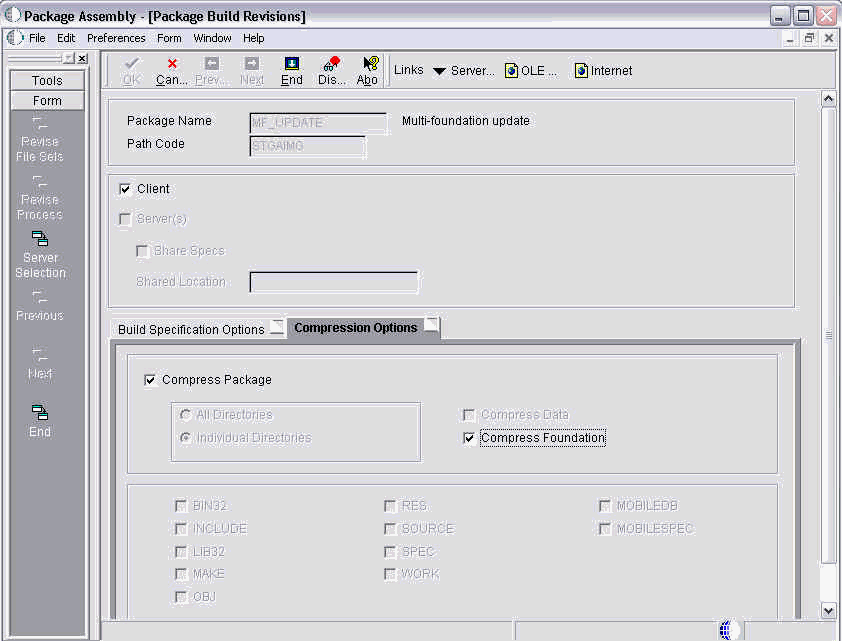Click the OK checkmark toolbar icon
This screenshot has width=842, height=641.
coord(131,64)
